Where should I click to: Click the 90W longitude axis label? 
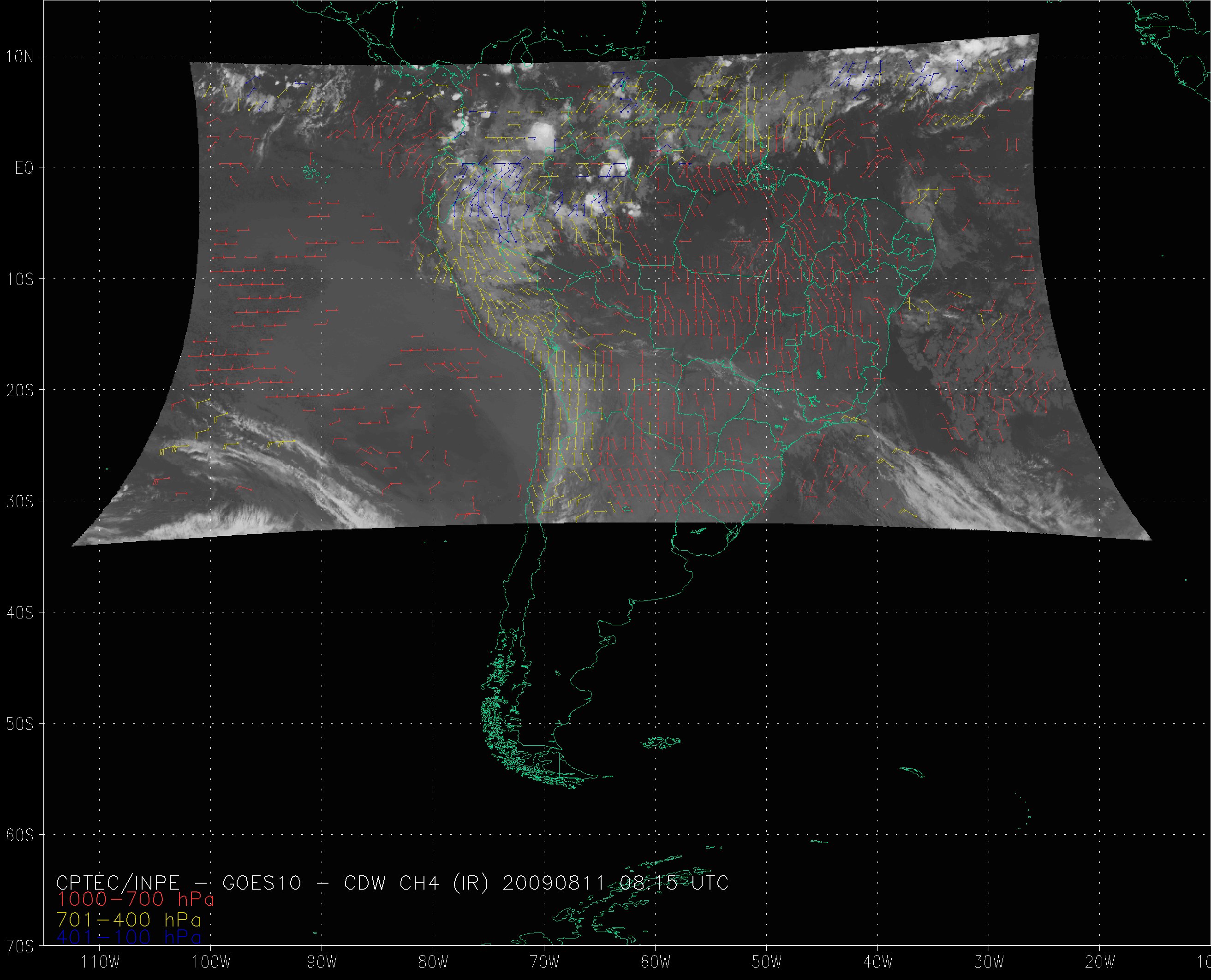click(323, 962)
